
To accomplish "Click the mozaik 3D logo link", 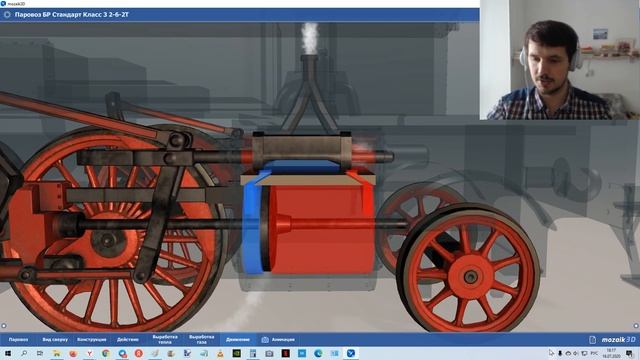I will tap(618, 340).
